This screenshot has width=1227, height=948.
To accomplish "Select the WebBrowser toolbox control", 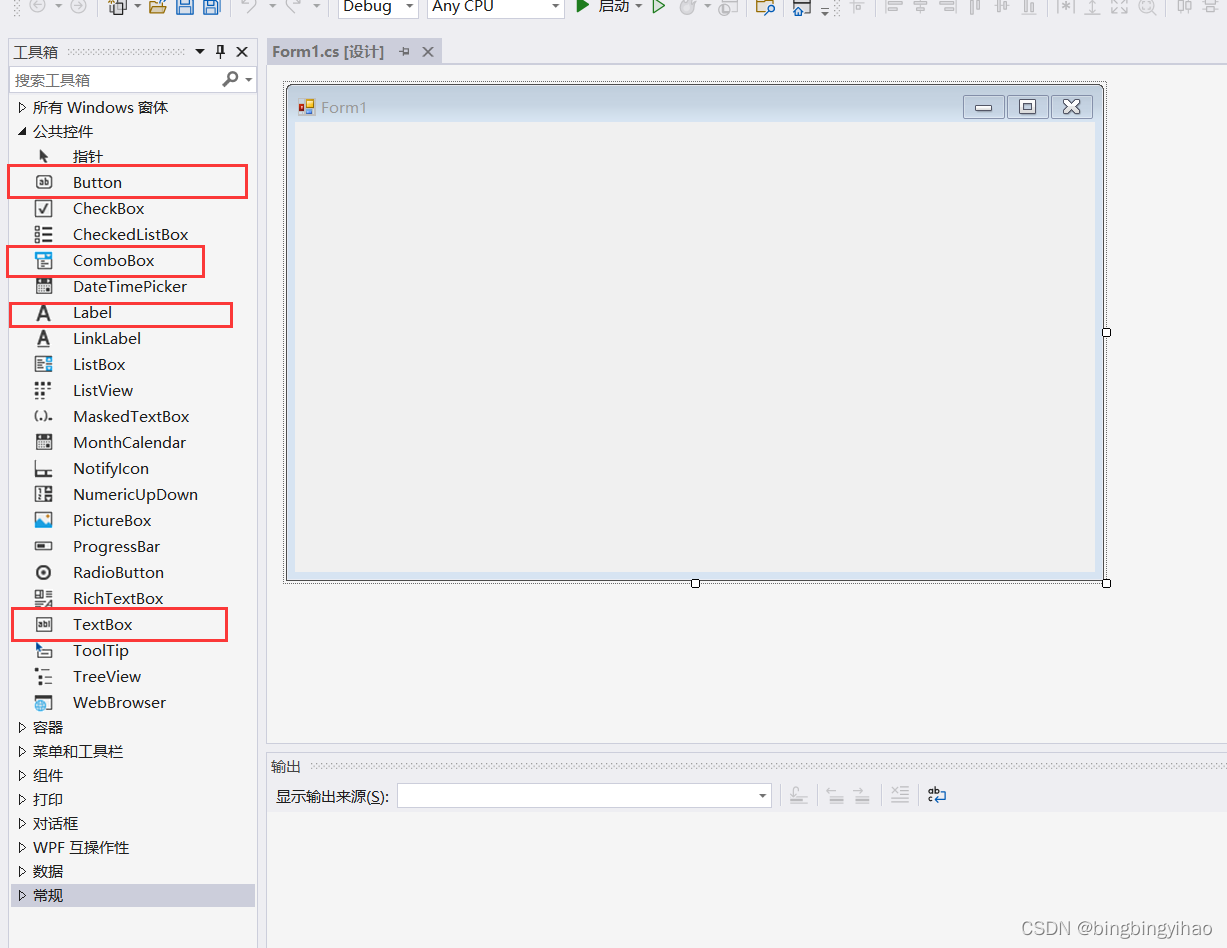I will click(x=131, y=702).
